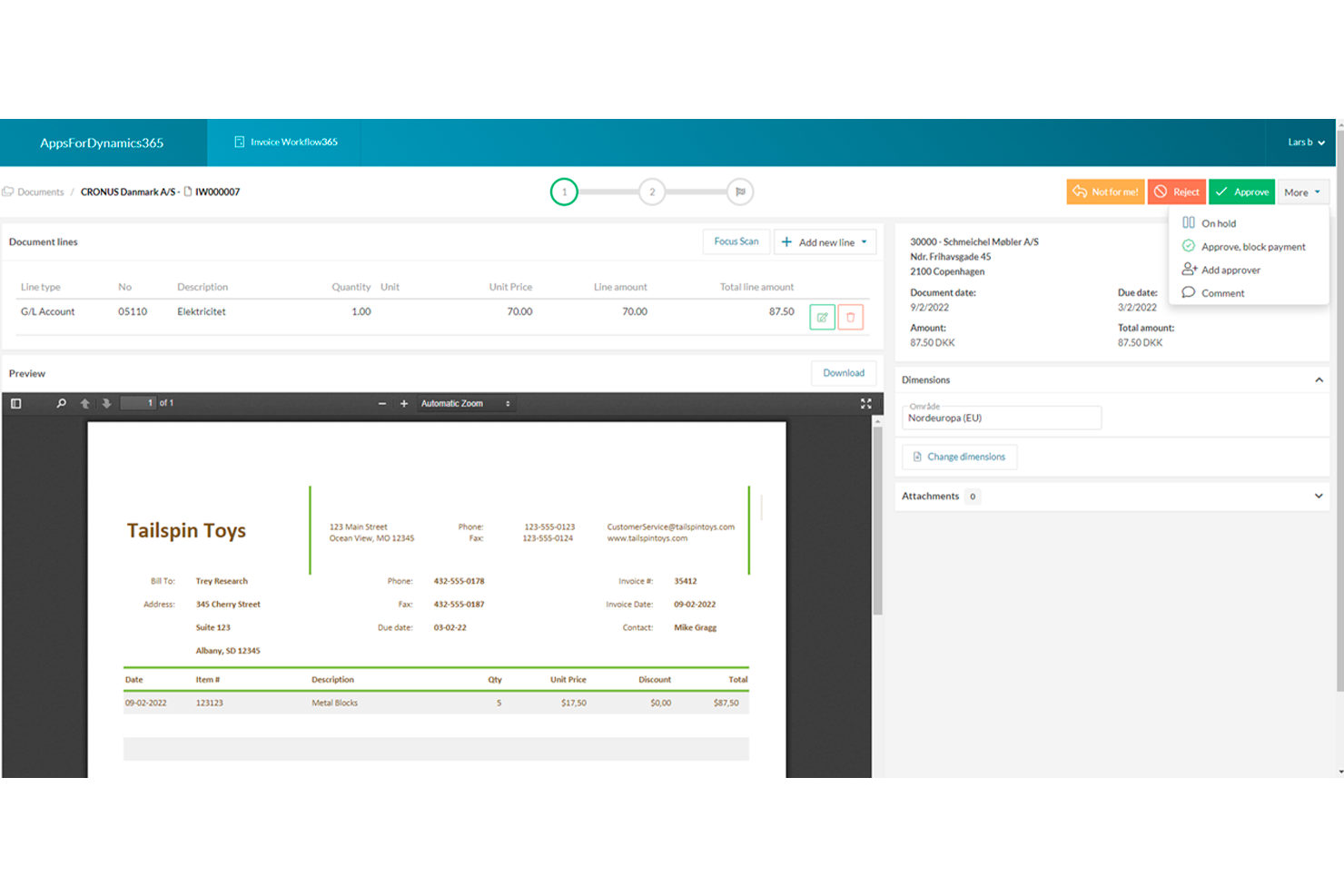This screenshot has width=1344, height=896.
Task: Expand the Attachments section
Action: click(1319, 496)
